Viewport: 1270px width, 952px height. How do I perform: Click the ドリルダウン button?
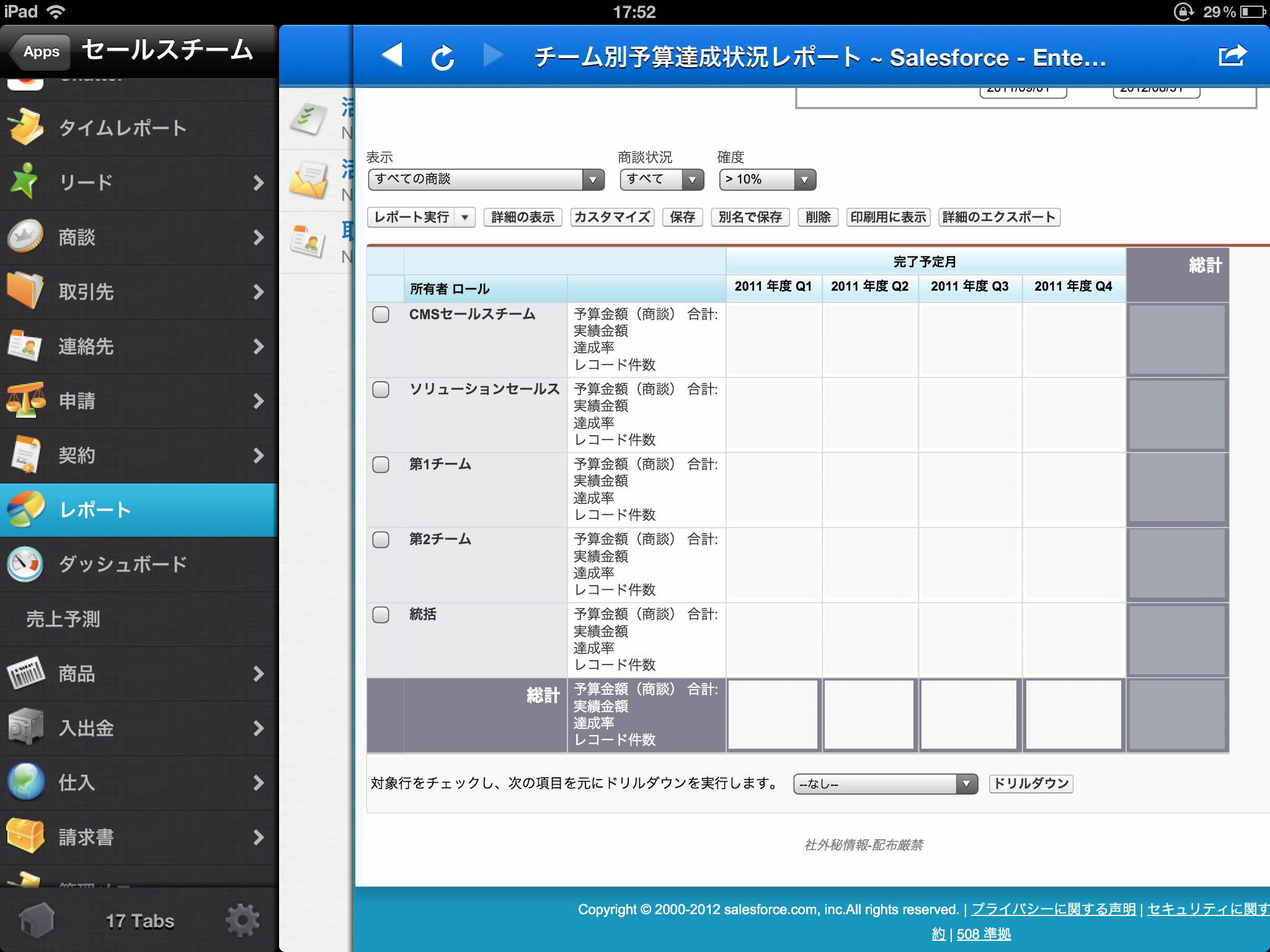coord(1031,783)
